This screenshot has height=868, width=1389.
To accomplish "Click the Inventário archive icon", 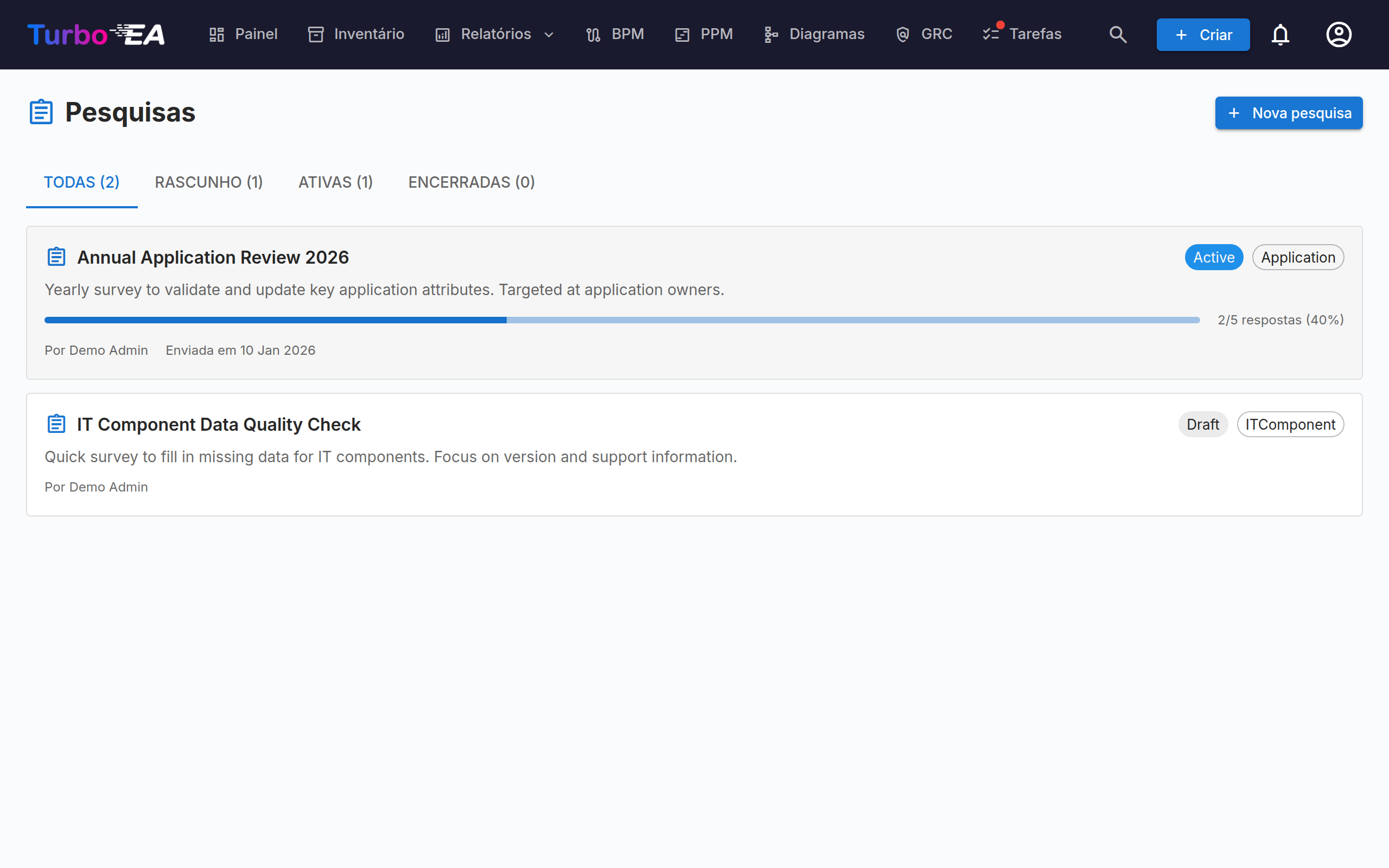I will (316, 34).
